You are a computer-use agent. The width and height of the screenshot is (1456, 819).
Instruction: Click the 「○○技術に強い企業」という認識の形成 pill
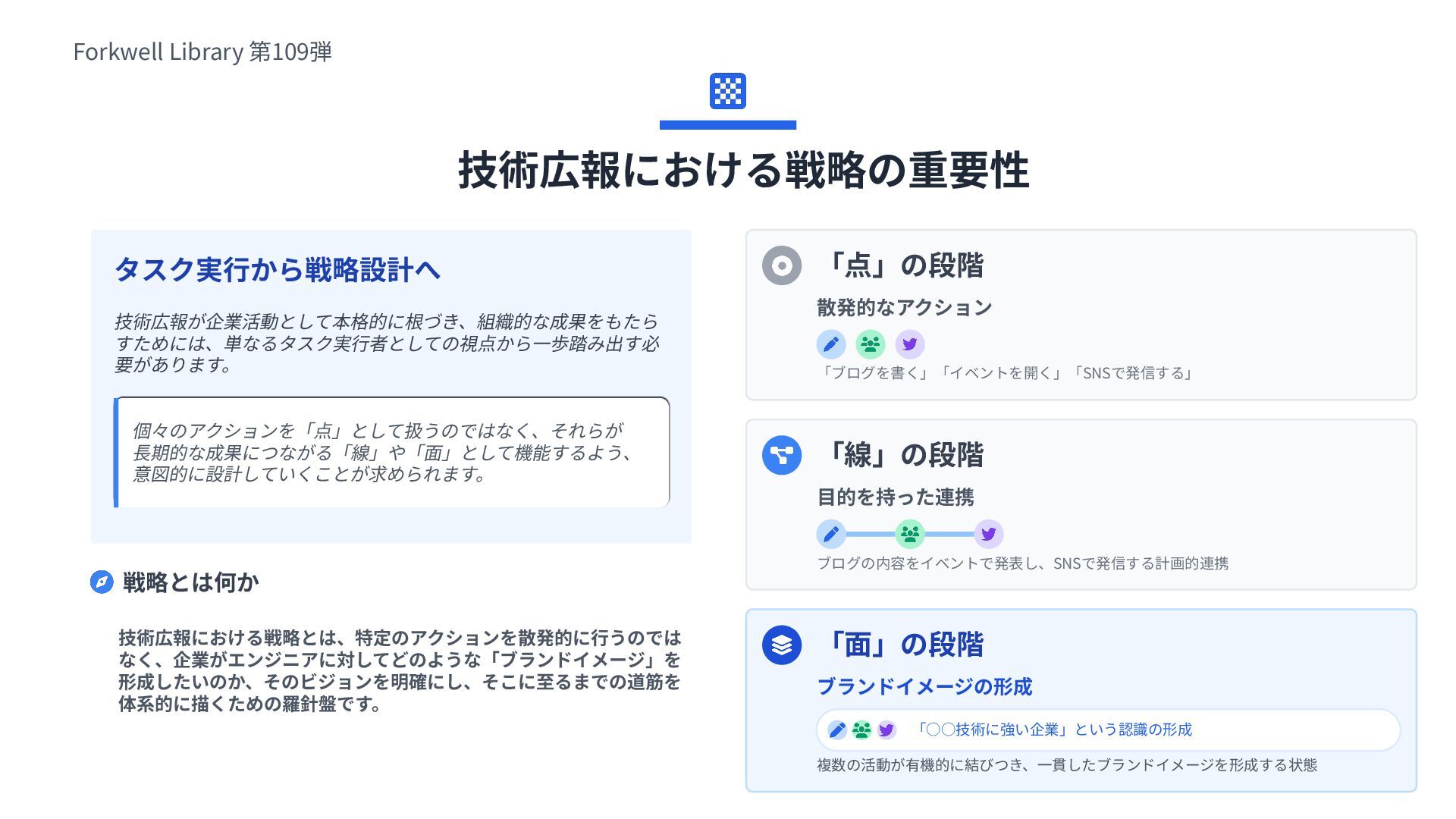click(1054, 730)
